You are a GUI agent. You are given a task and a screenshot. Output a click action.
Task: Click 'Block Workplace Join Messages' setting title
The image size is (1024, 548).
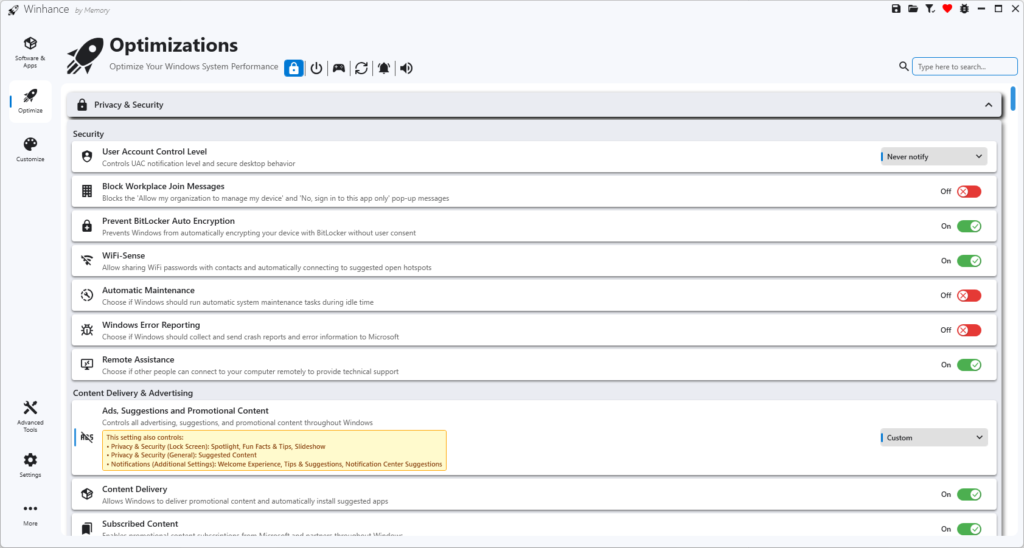coord(163,186)
